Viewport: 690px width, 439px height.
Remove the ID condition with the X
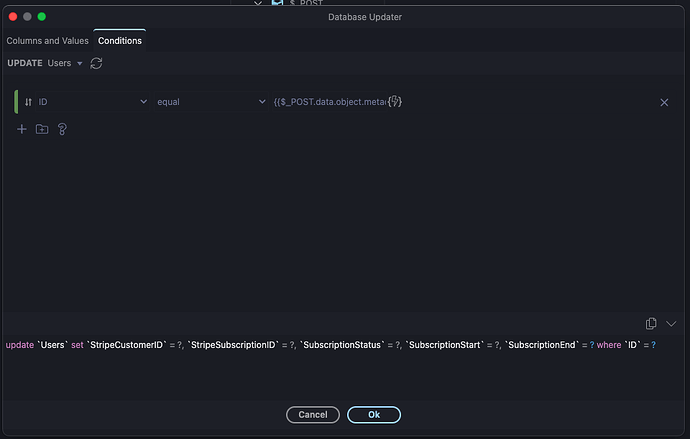point(664,102)
